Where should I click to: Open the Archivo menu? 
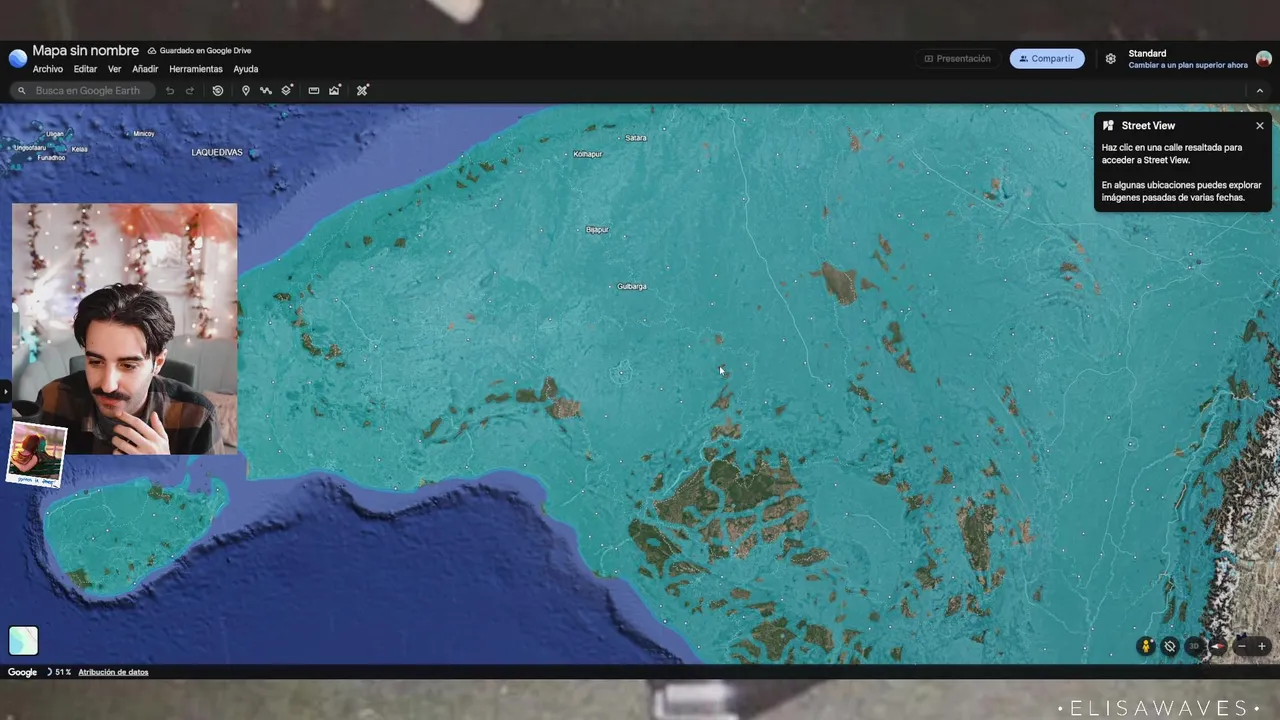click(x=48, y=69)
